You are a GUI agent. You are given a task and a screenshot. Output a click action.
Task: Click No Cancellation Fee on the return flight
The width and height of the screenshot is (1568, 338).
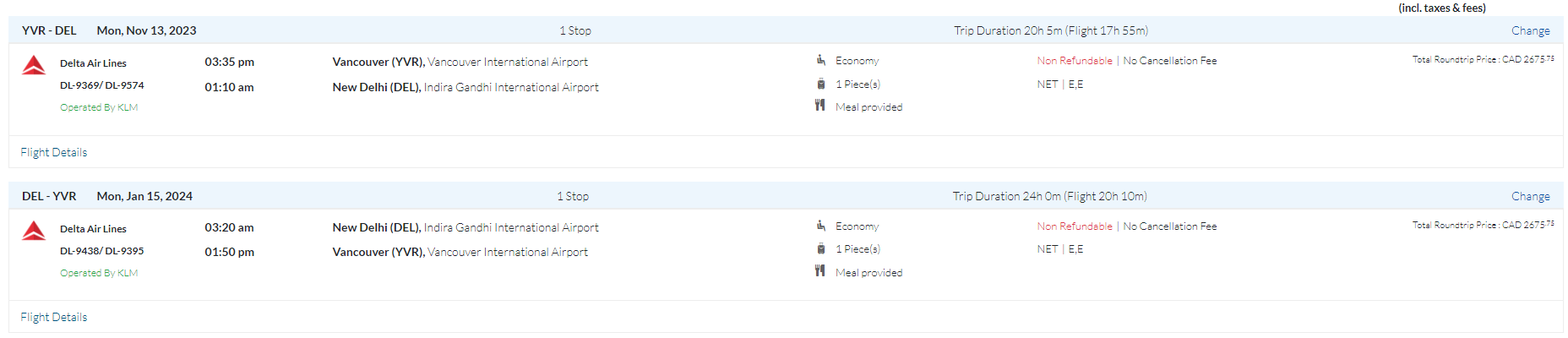pyautogui.click(x=1169, y=226)
